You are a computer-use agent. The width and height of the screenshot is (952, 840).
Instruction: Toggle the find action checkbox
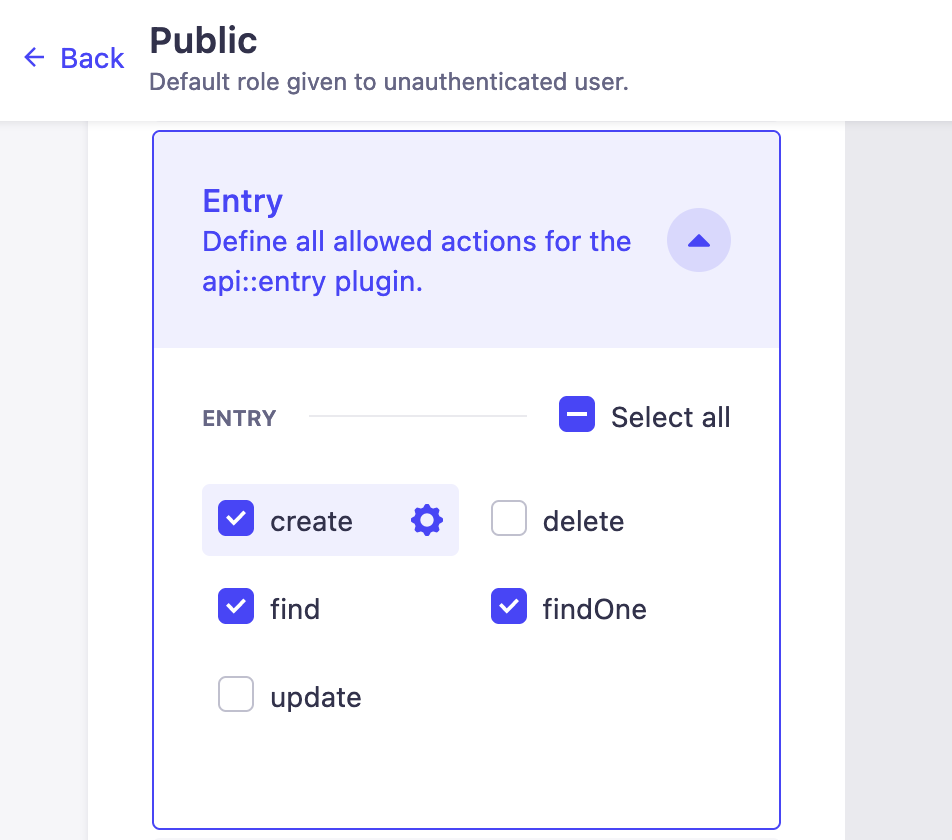click(236, 607)
